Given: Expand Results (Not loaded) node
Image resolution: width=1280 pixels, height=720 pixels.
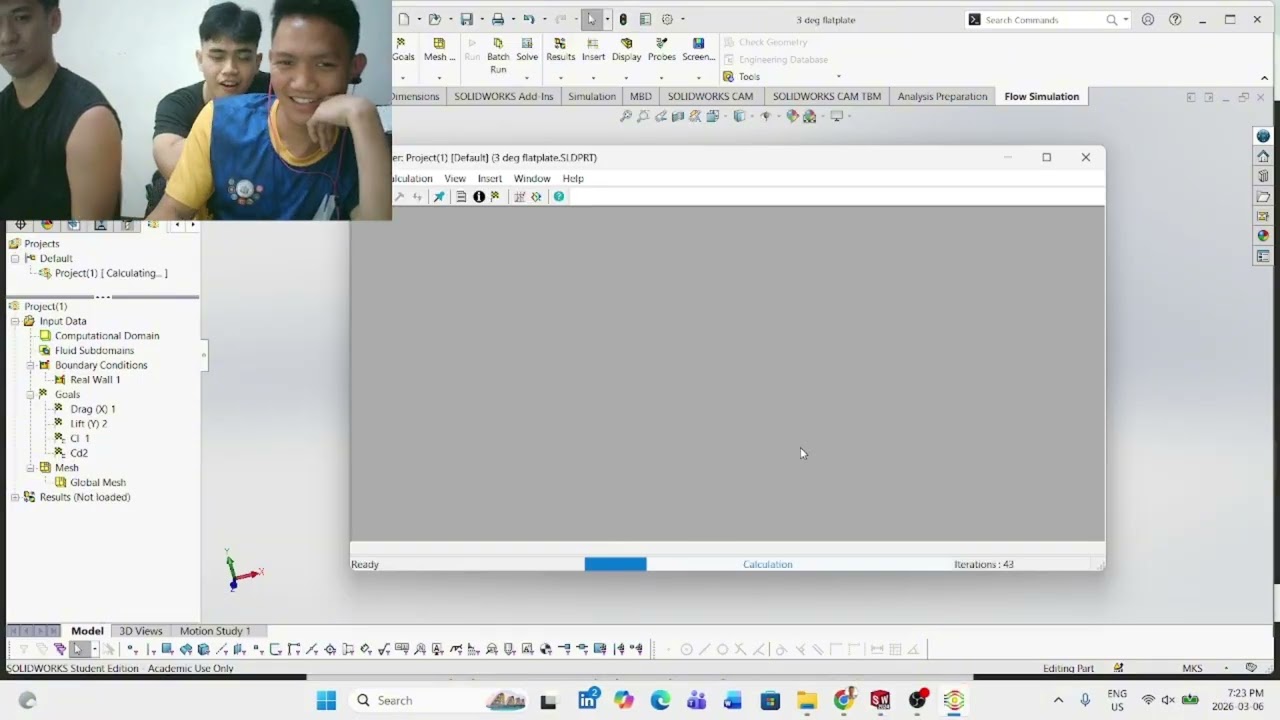Looking at the screenshot, I should [15, 497].
